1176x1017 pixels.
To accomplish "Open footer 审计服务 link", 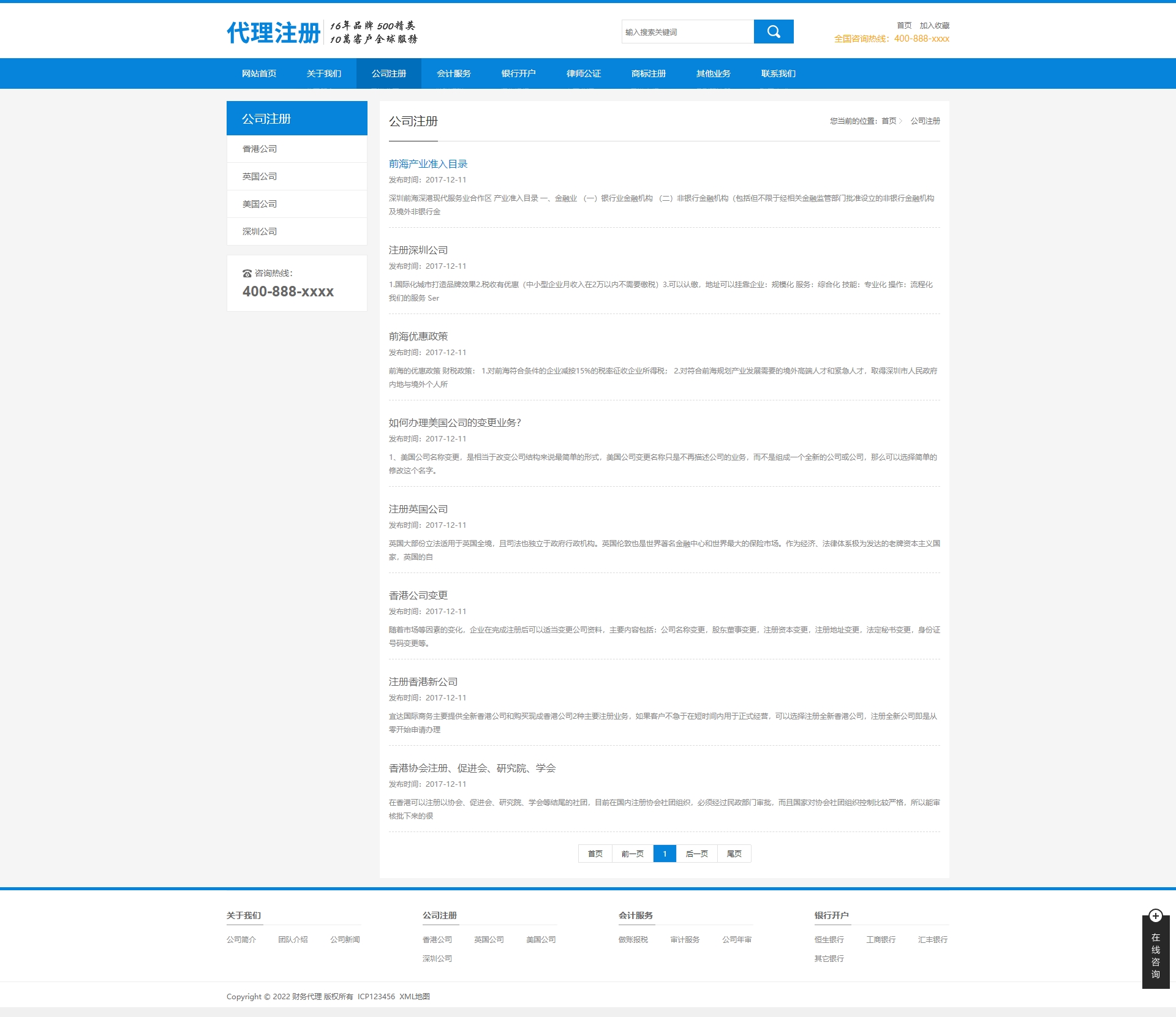I will tap(685, 940).
